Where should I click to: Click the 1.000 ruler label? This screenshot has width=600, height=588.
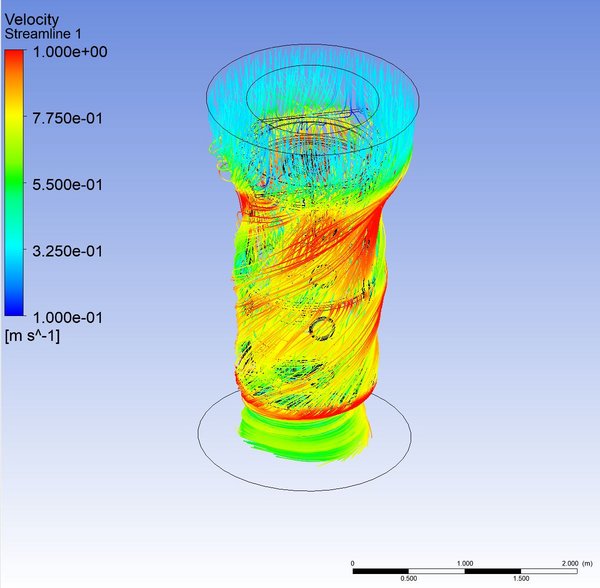465,564
